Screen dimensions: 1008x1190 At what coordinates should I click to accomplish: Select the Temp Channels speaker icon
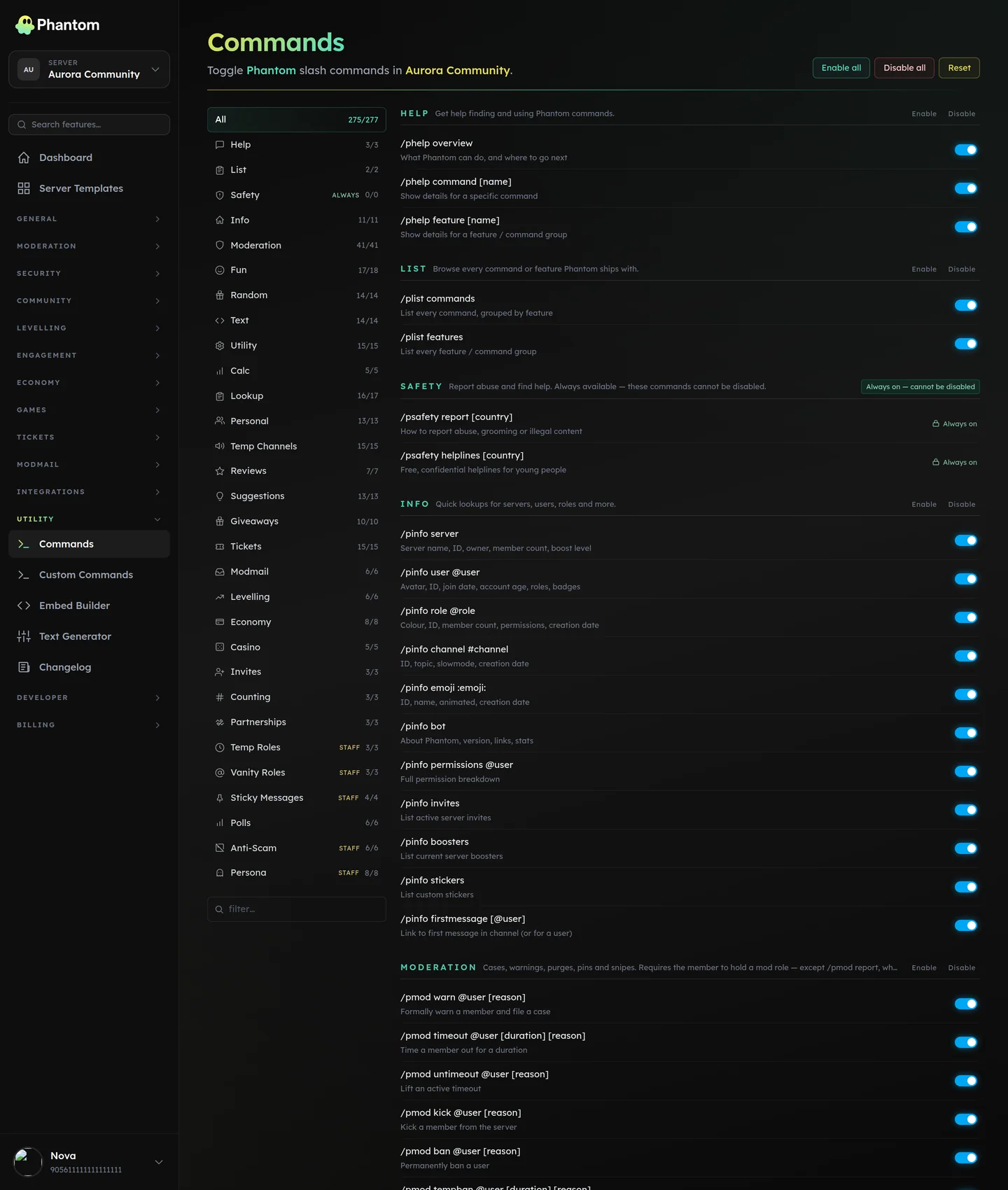click(220, 447)
